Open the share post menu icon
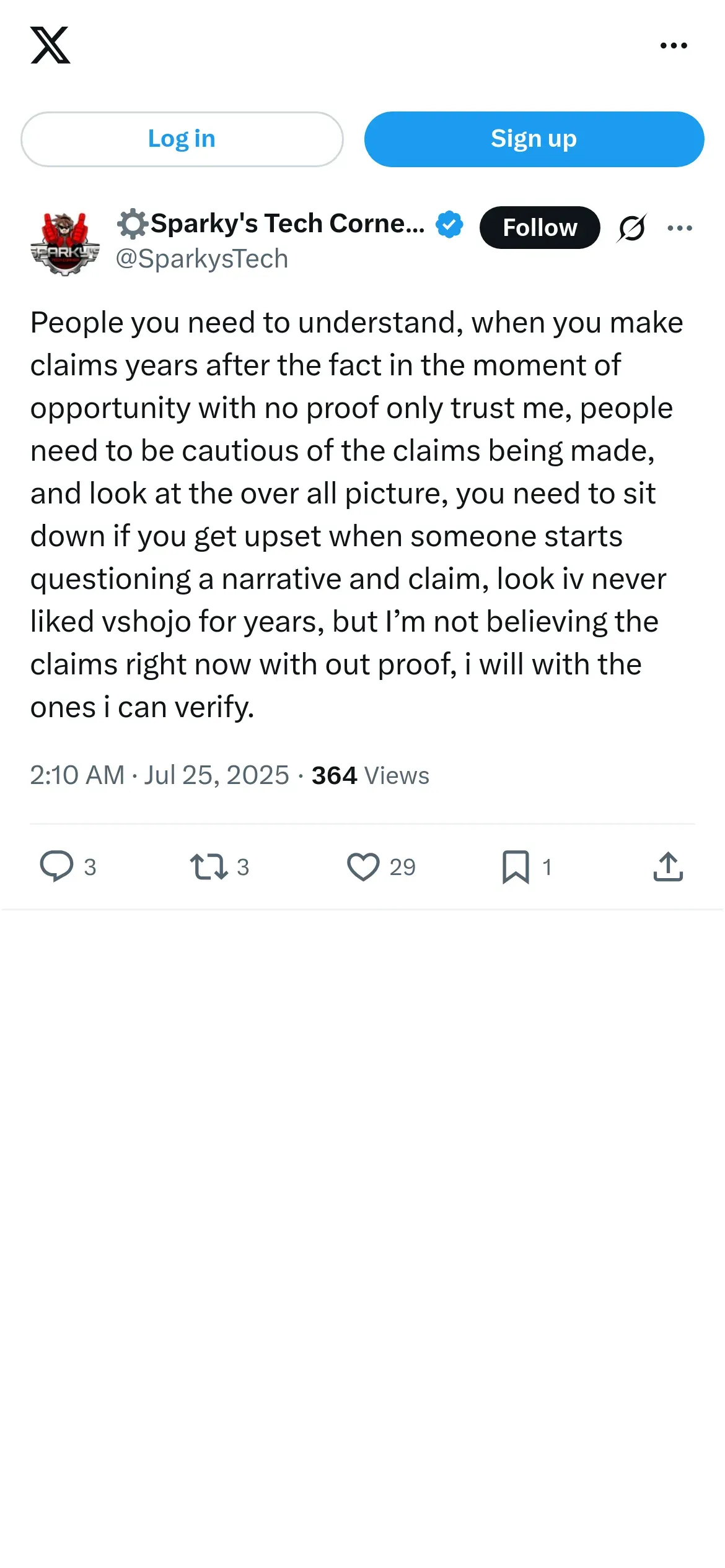 [x=668, y=866]
